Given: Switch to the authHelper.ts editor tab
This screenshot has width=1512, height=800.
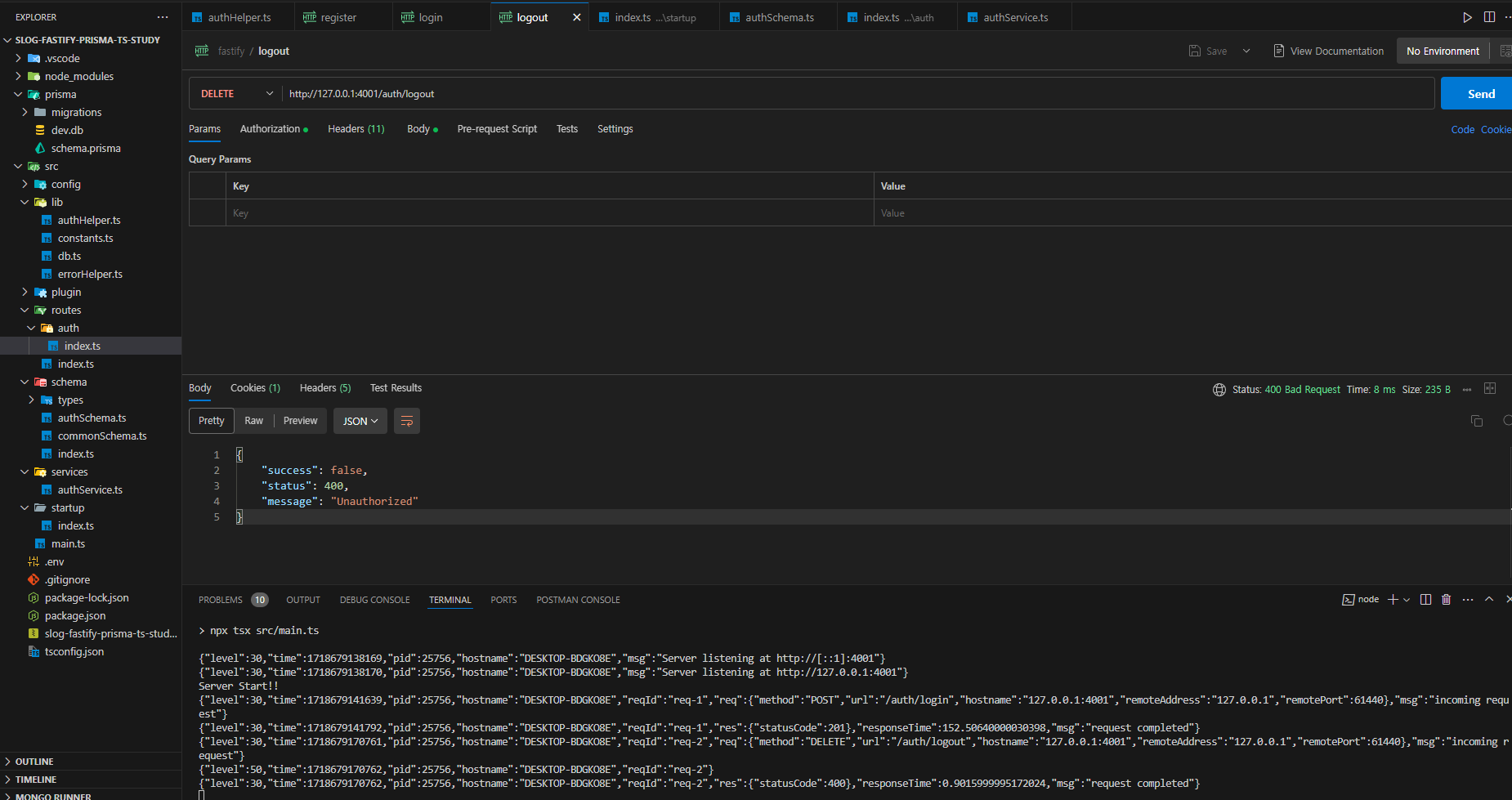Looking at the screenshot, I should 239,17.
